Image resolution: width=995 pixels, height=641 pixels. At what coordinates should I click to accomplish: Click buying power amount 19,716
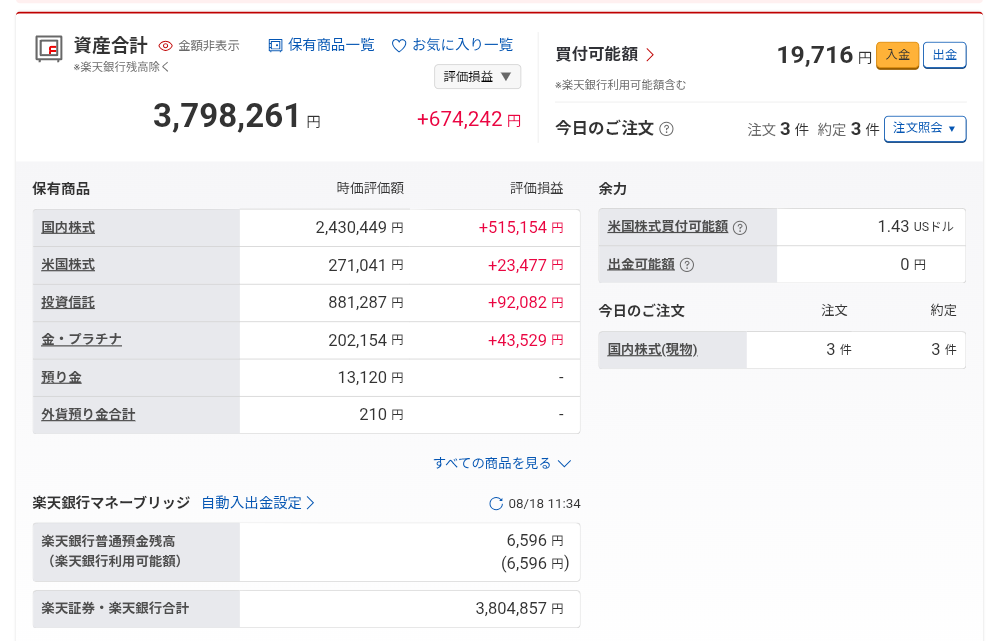click(x=815, y=55)
